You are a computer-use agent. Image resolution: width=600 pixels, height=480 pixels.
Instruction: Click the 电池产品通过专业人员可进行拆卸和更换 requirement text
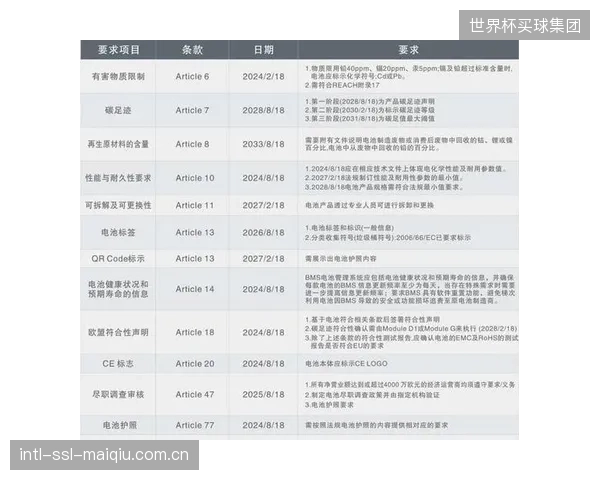pos(369,206)
